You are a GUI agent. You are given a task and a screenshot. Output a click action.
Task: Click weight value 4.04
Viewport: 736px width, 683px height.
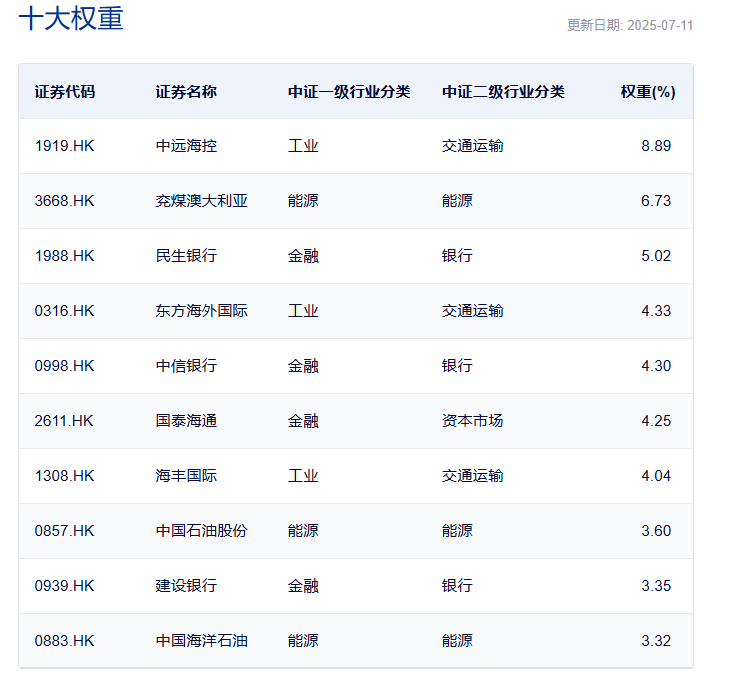pos(656,476)
